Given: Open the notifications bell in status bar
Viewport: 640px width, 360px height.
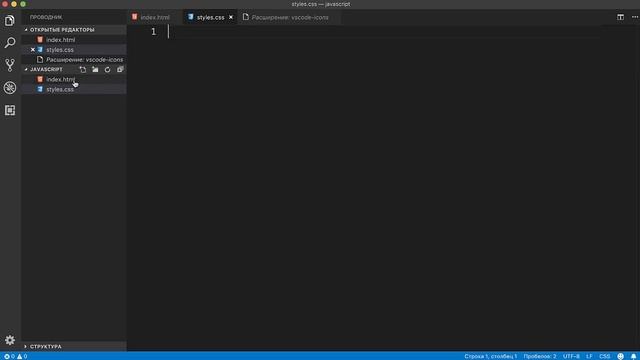Looking at the screenshot, I should point(633,356).
